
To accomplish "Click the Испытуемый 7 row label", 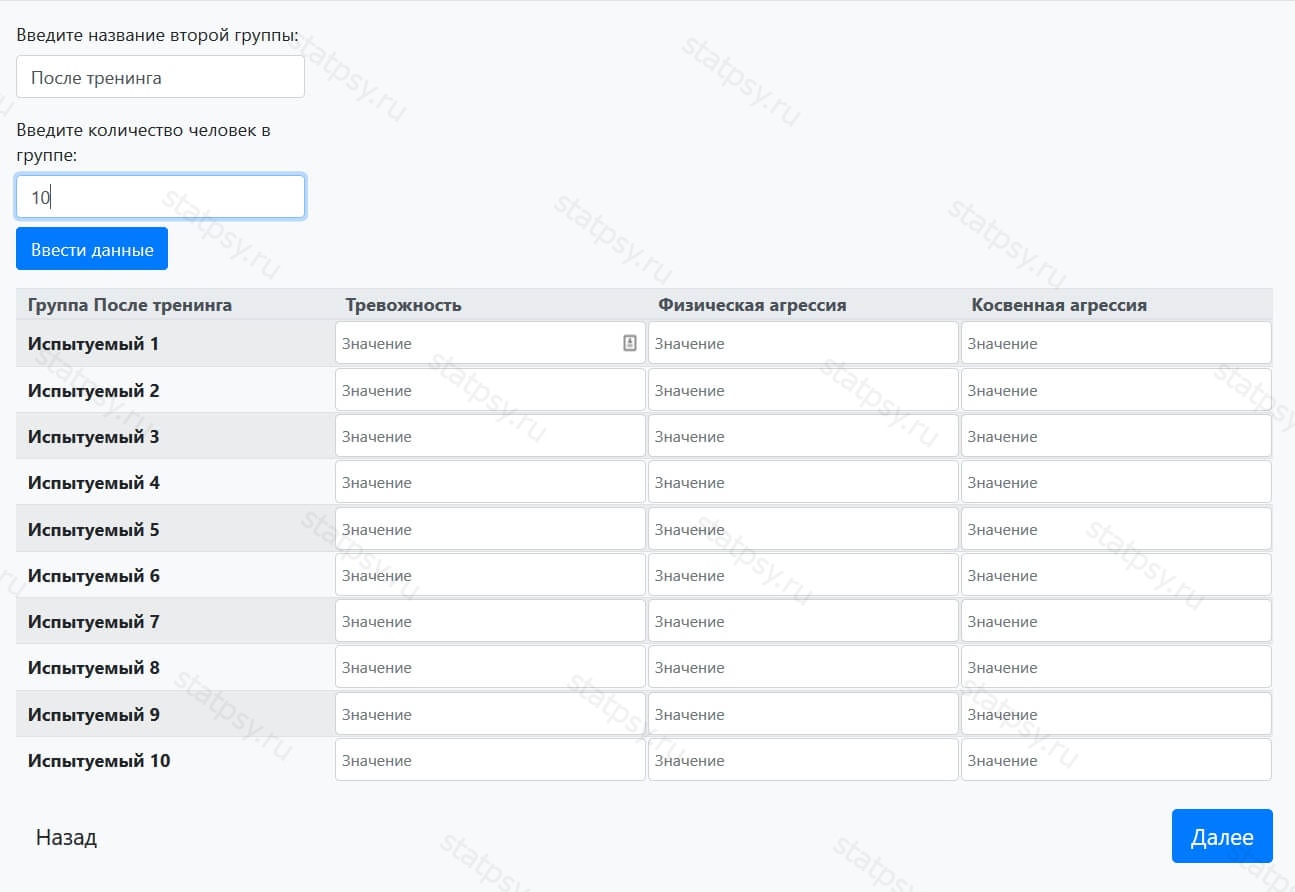I will point(93,621).
